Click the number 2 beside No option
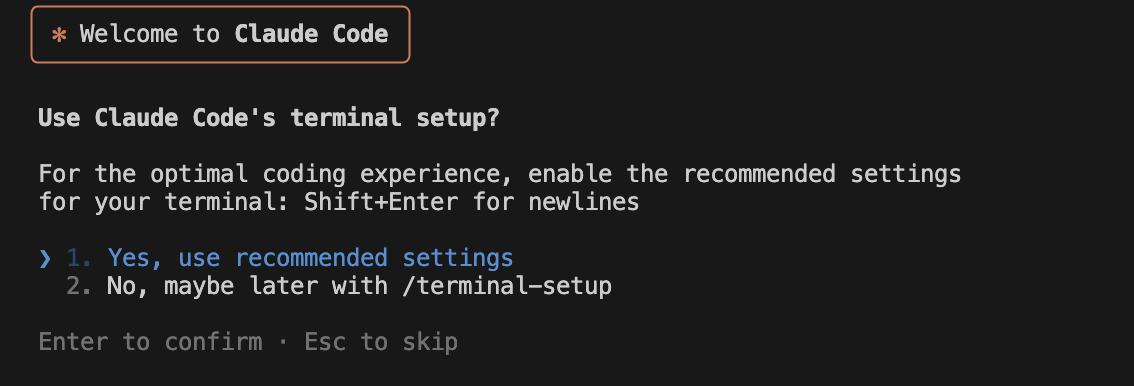Image resolution: width=1134 pixels, height=386 pixels. [x=80, y=286]
